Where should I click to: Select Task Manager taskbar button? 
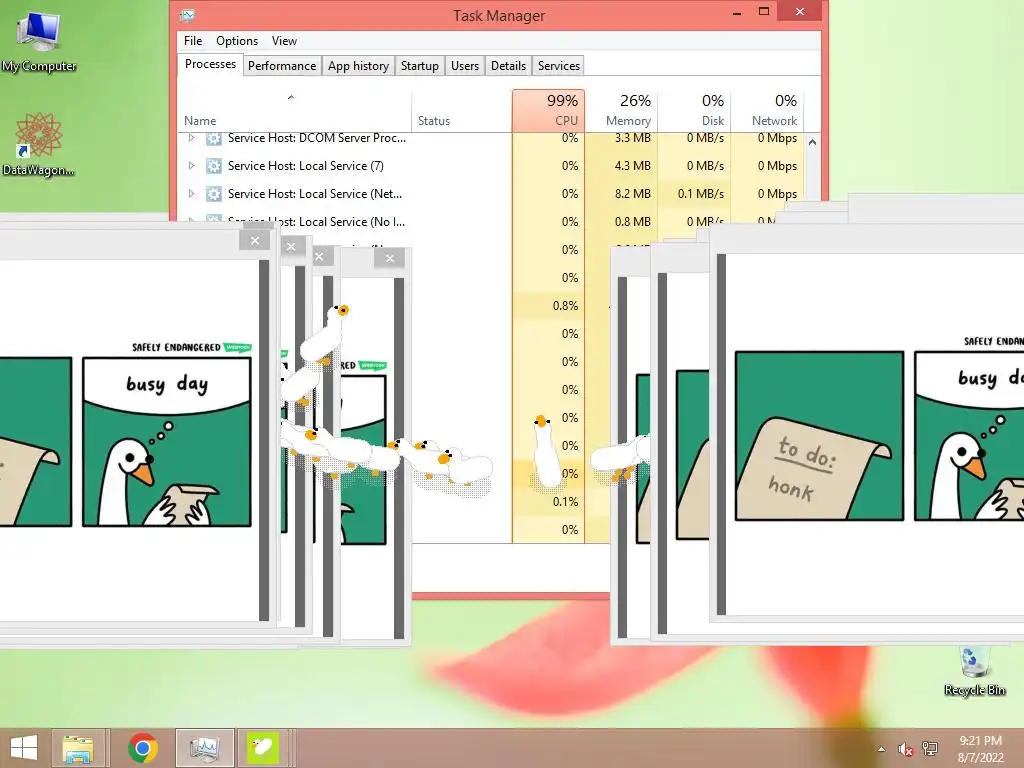(204, 748)
